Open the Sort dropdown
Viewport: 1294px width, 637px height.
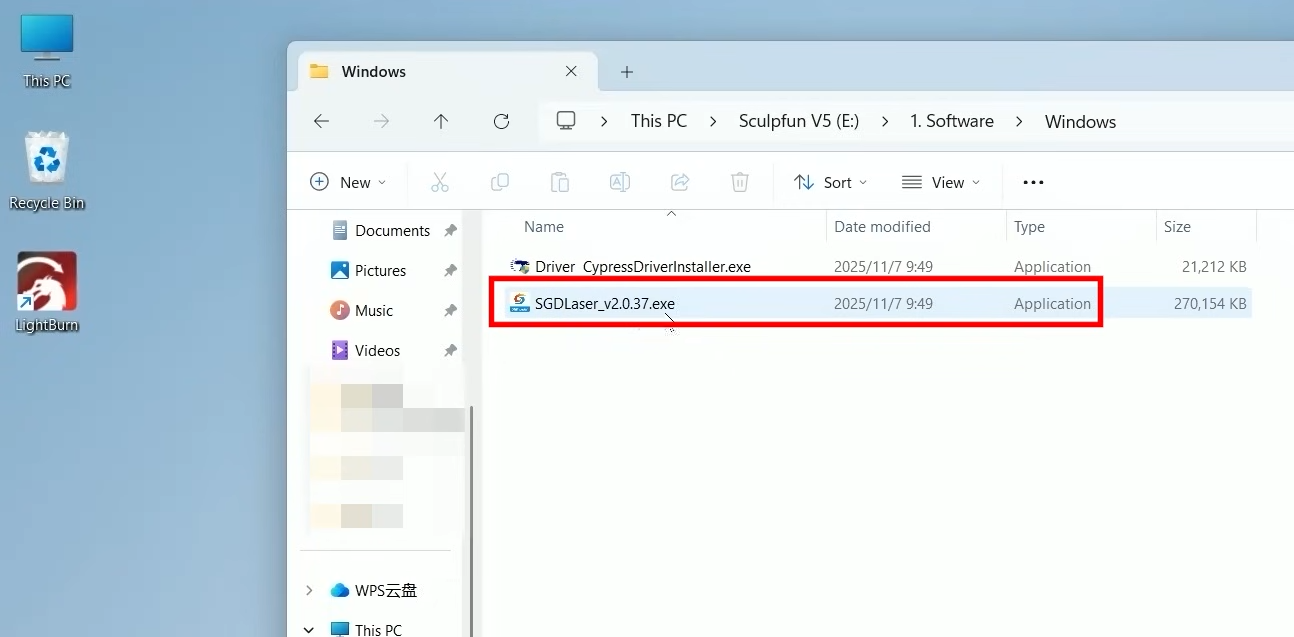[x=831, y=182]
